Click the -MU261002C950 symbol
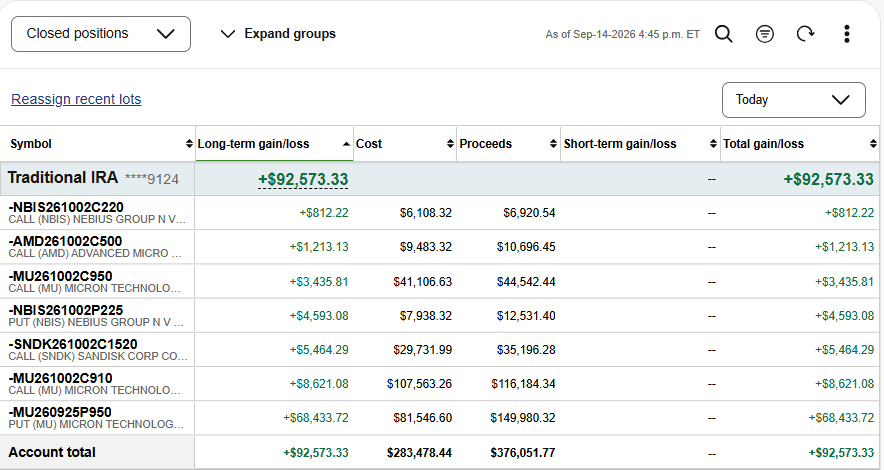Screen dimensions: 884x470 click(x=60, y=276)
